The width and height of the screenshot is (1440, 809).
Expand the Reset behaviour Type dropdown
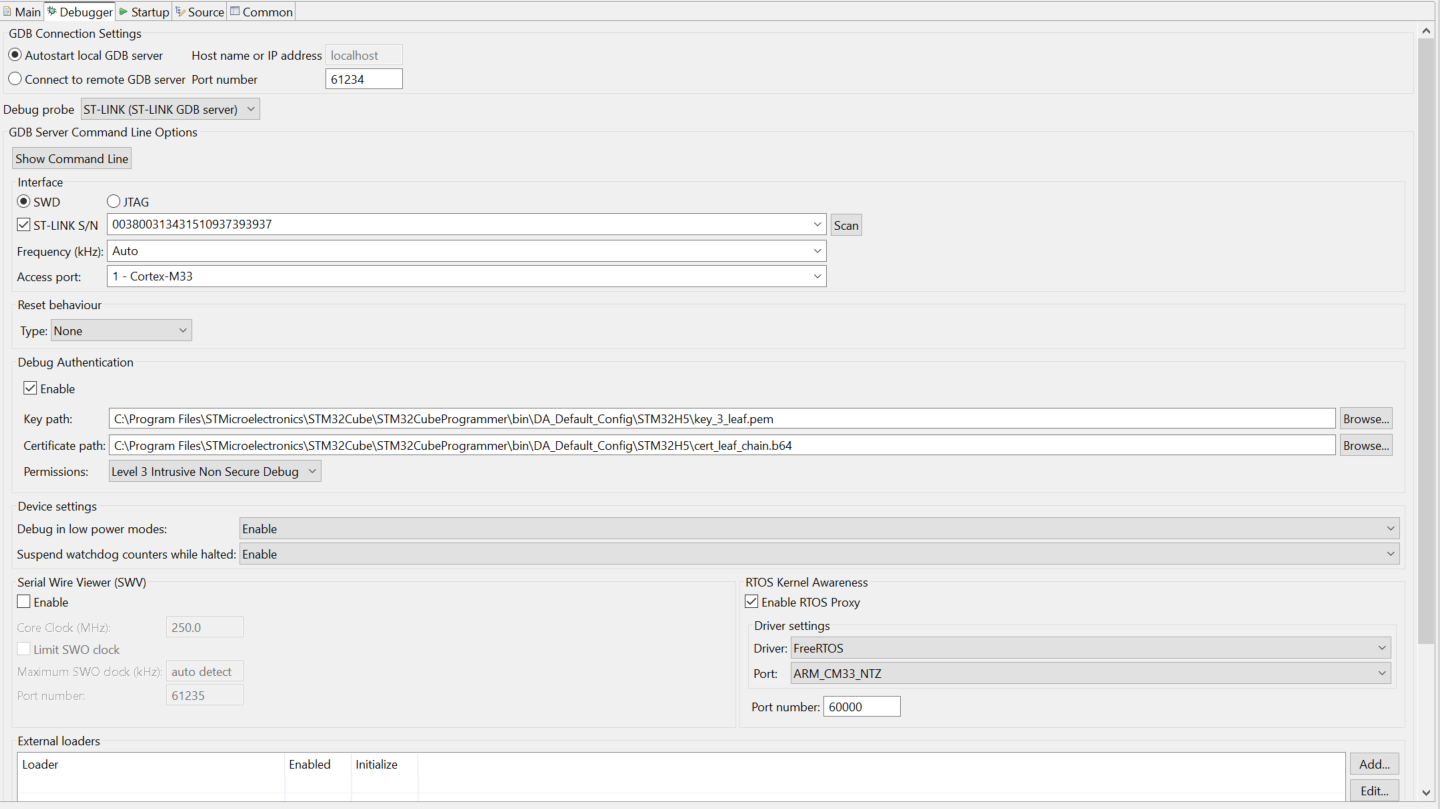[x=183, y=330]
